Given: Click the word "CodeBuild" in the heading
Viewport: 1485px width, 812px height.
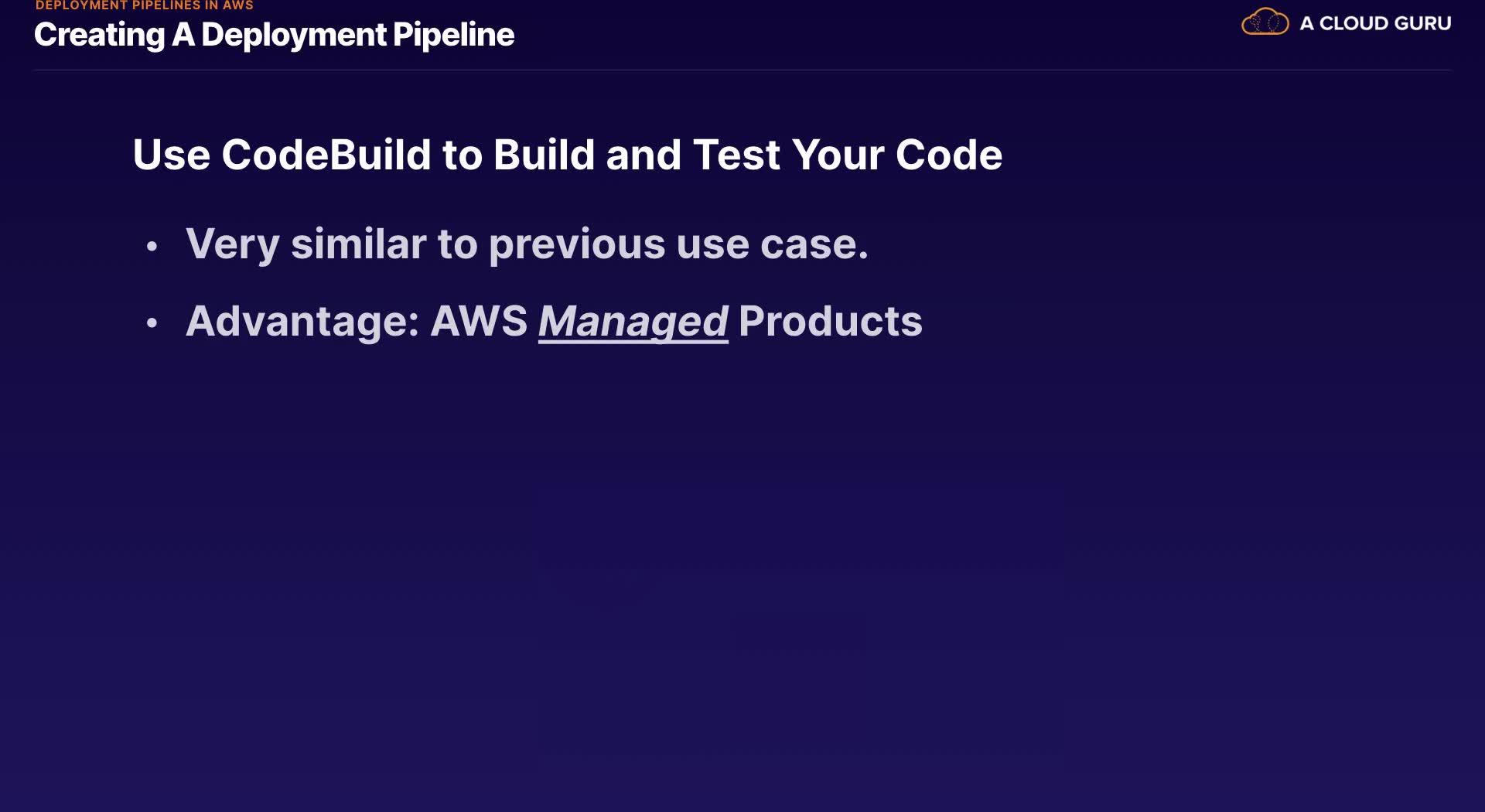Looking at the screenshot, I should (326, 155).
